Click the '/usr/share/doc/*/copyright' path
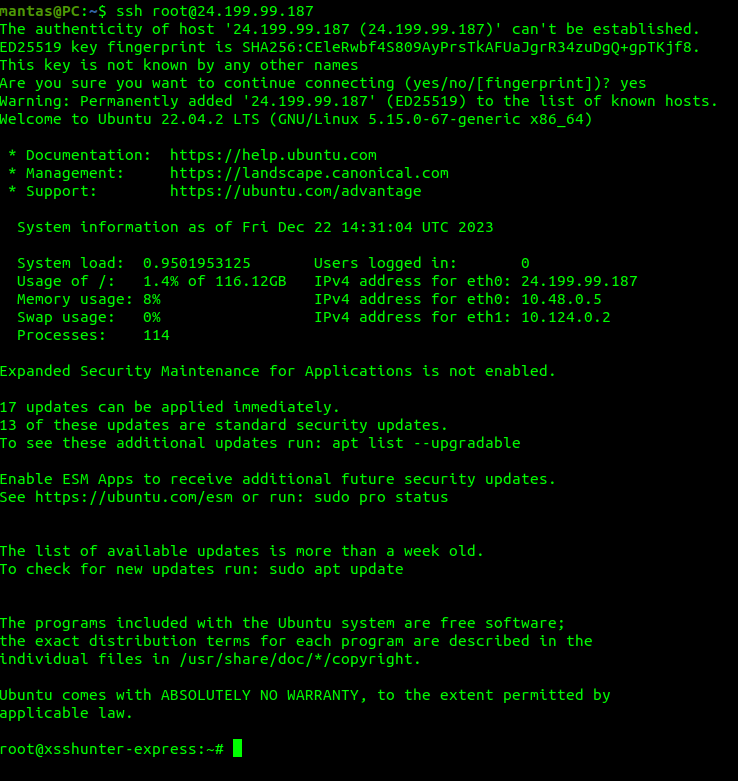This screenshot has height=781, width=738. tap(296, 659)
